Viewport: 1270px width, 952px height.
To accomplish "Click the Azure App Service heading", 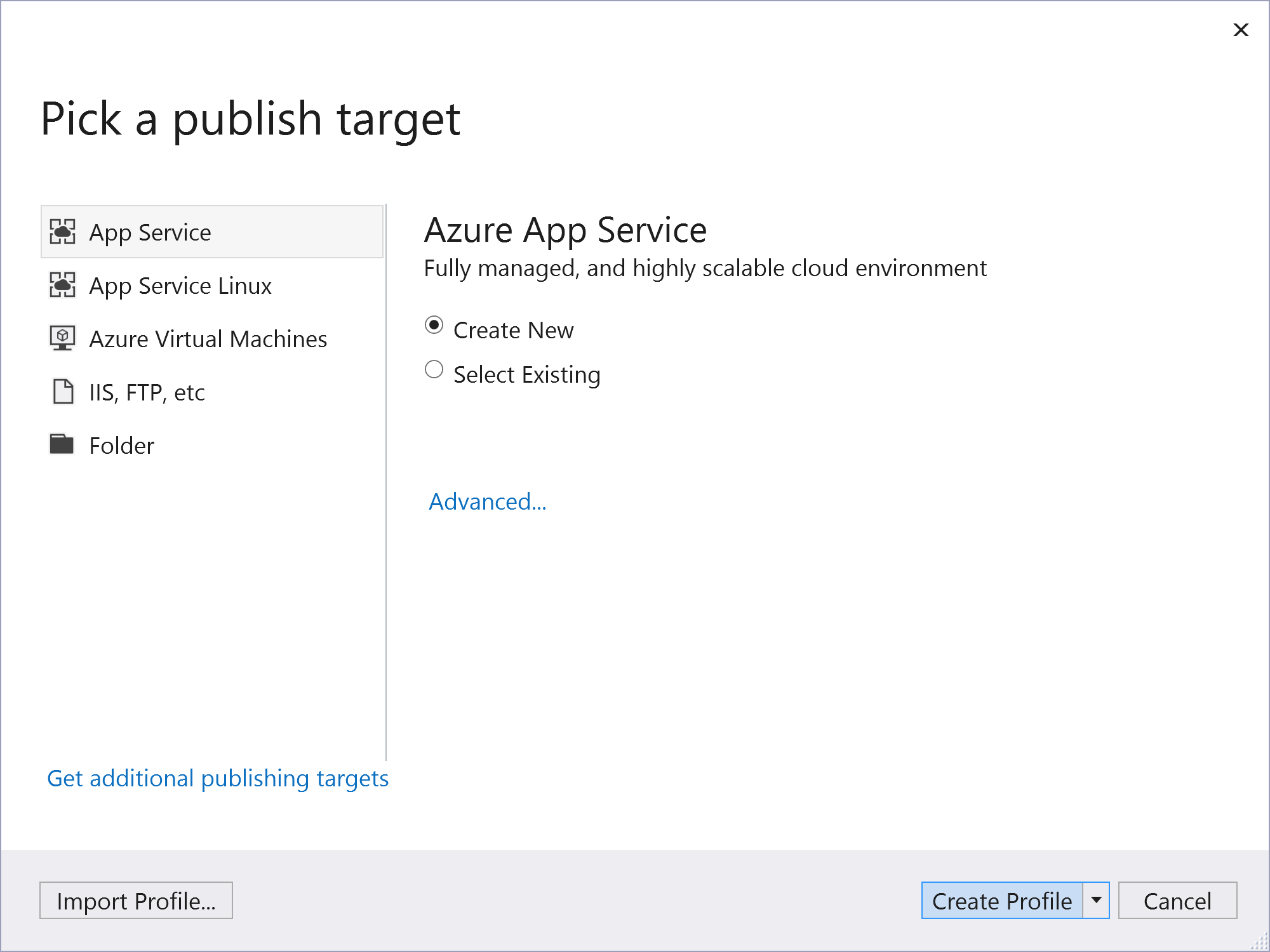I will 565,230.
